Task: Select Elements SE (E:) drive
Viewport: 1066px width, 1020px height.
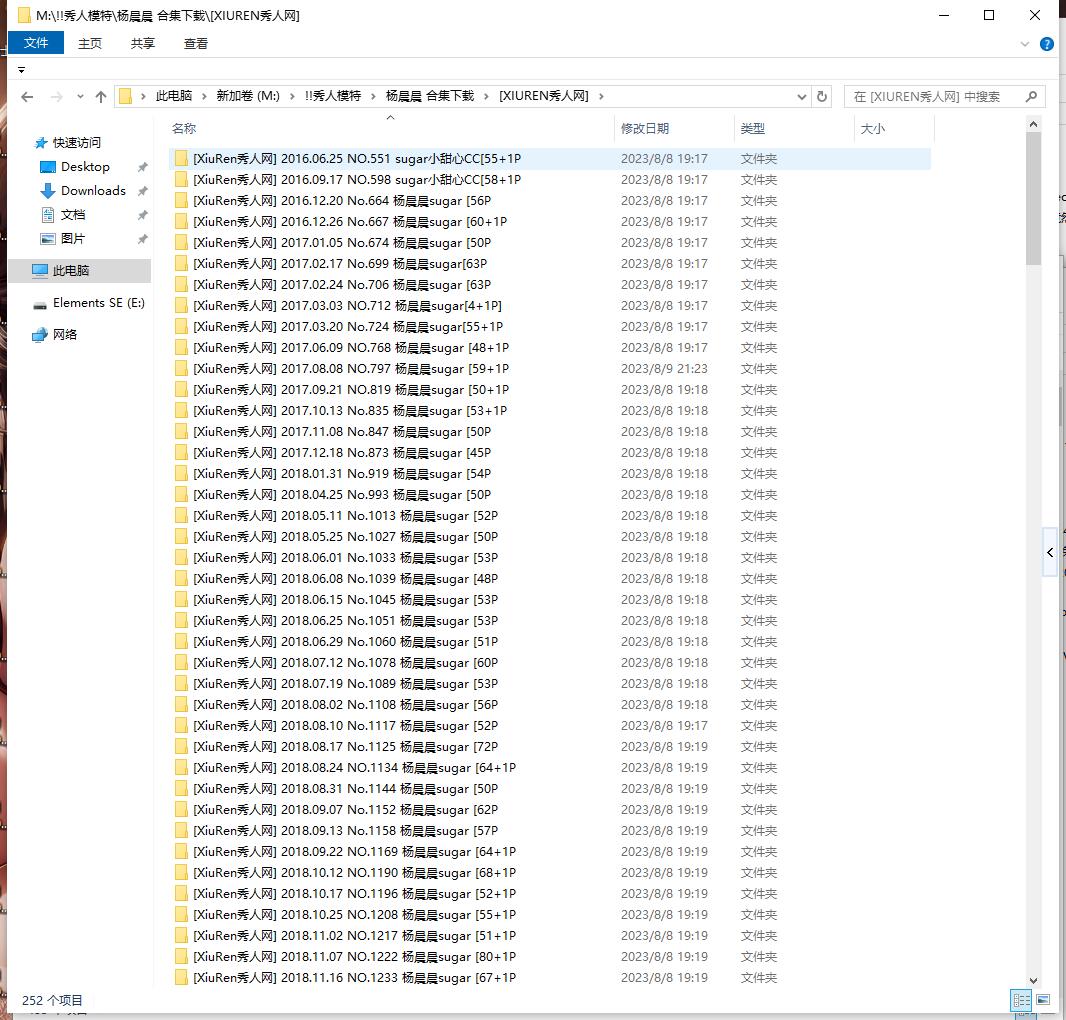Action: point(99,303)
